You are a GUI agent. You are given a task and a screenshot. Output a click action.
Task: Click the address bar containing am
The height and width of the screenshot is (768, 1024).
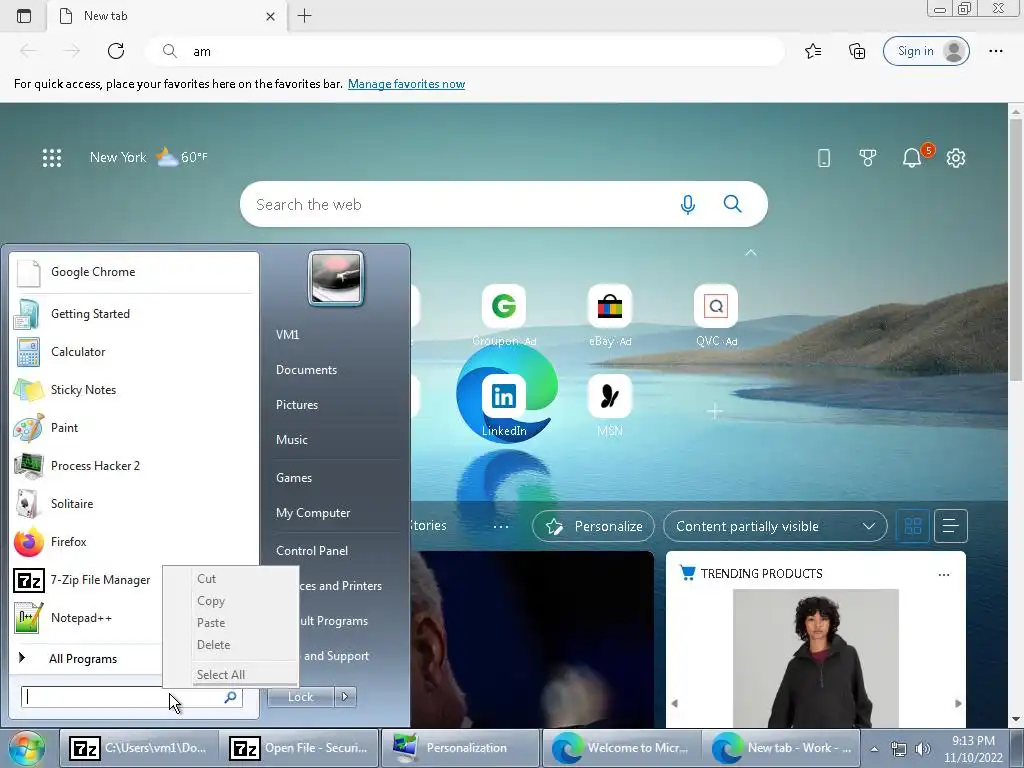(464, 51)
